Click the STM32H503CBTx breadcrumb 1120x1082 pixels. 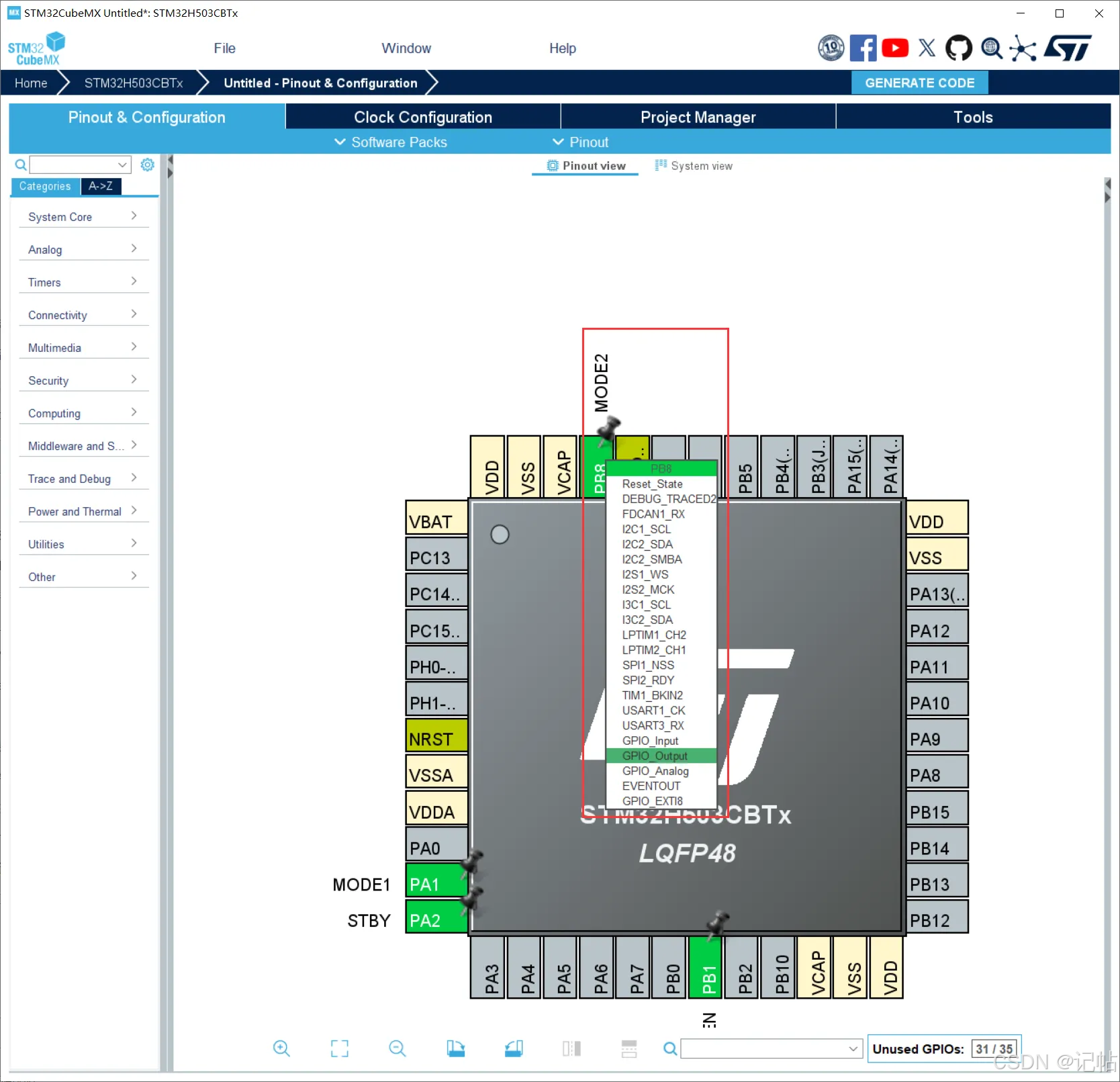[x=134, y=83]
